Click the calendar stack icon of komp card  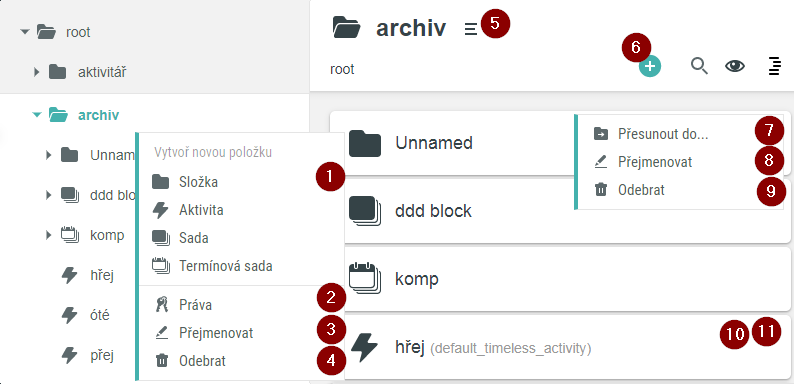[x=364, y=278]
